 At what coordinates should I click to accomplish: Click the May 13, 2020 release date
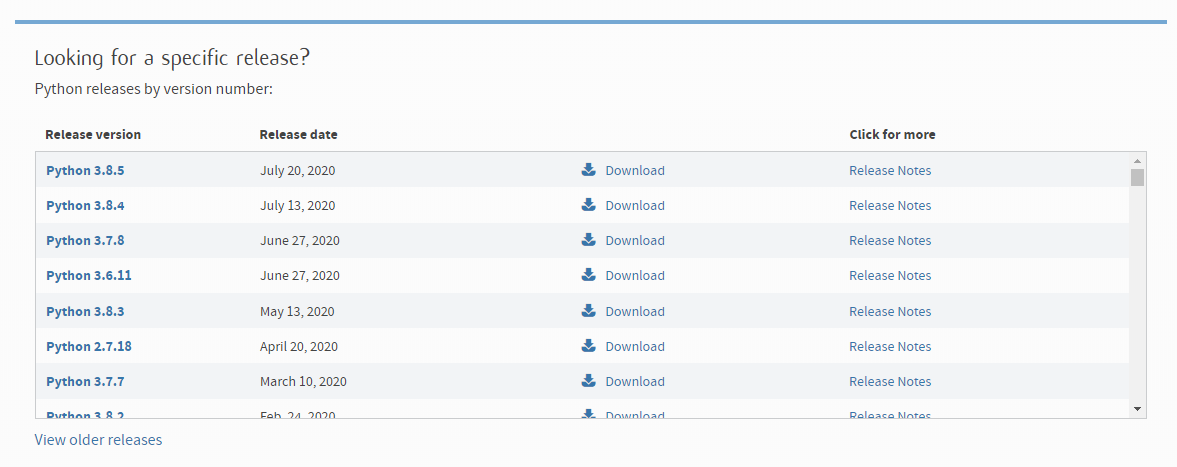[x=297, y=312]
